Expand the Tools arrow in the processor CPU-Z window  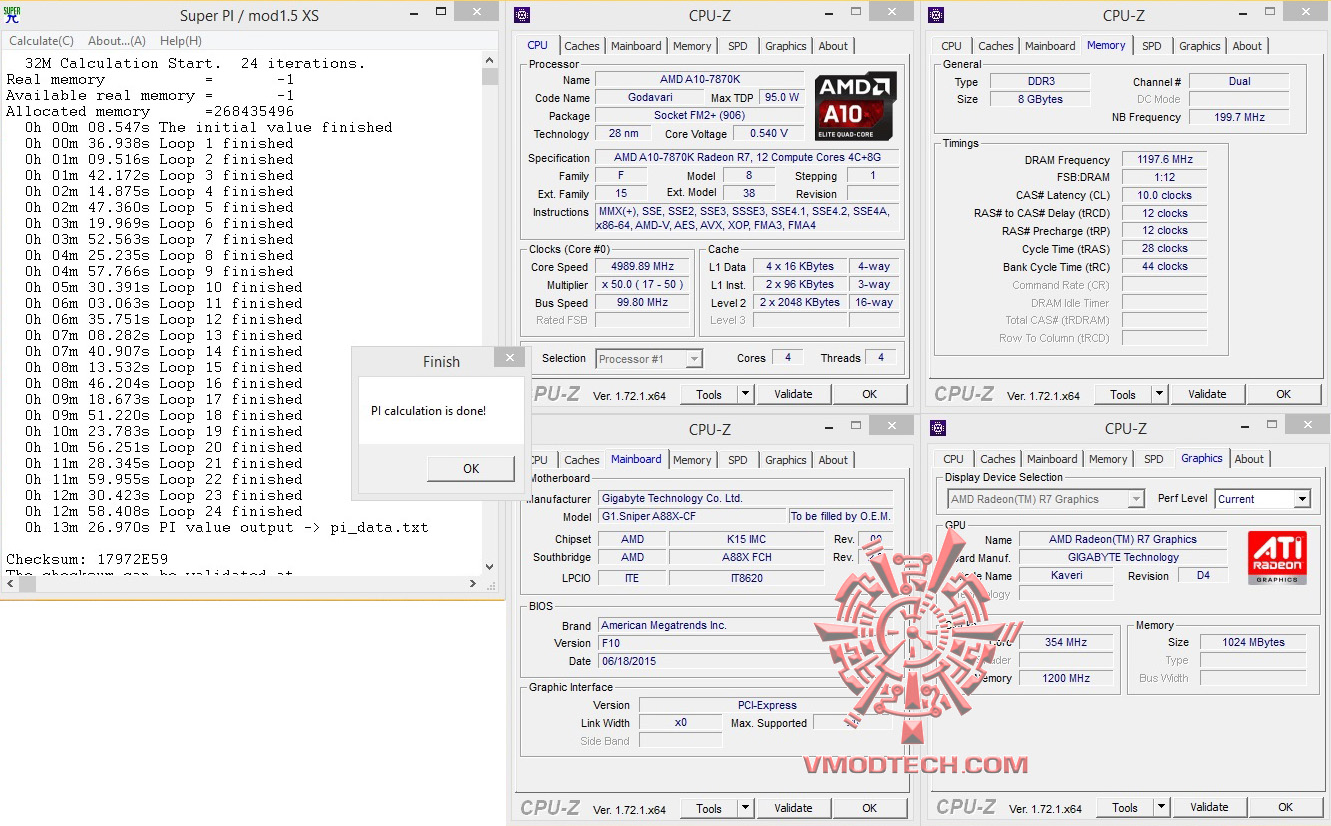(745, 394)
